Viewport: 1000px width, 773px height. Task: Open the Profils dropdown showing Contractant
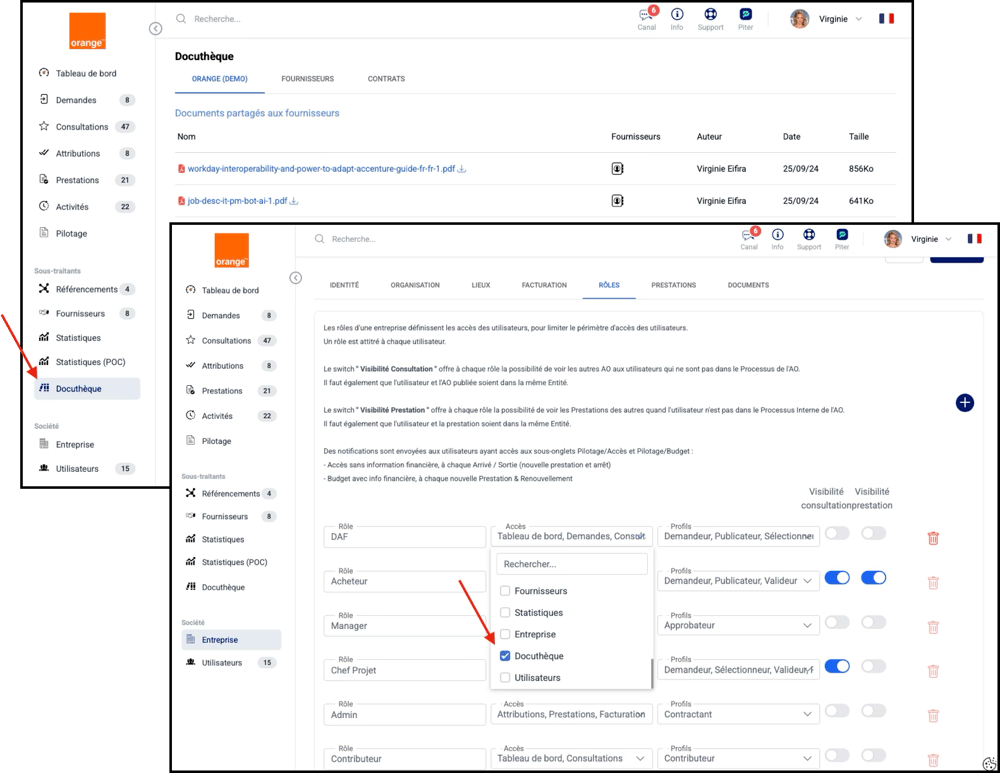[x=739, y=714]
